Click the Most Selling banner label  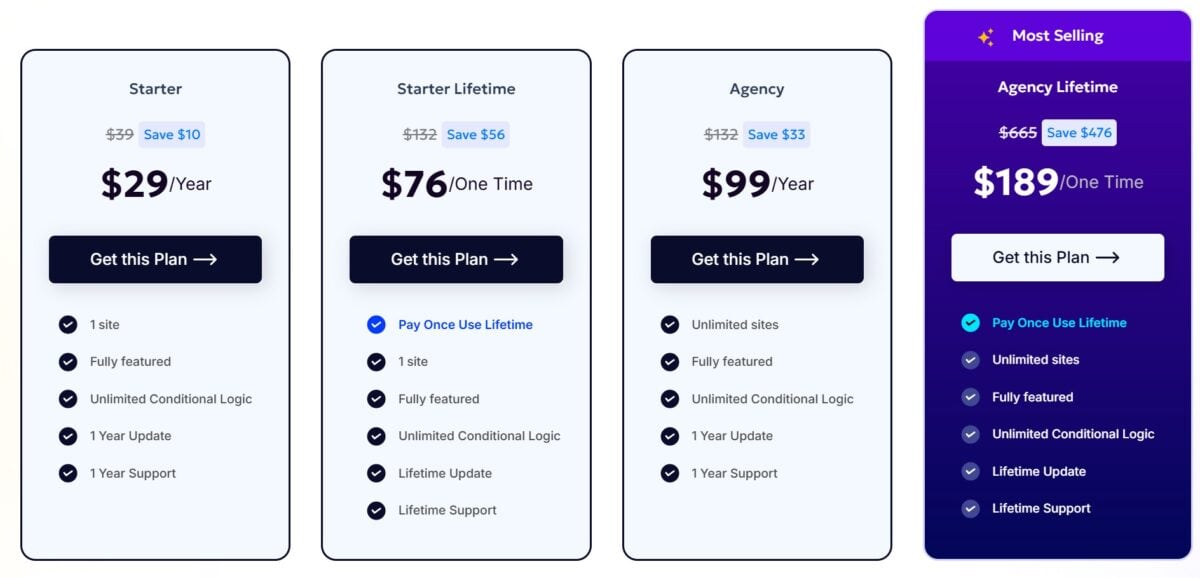pyautogui.click(x=1057, y=36)
